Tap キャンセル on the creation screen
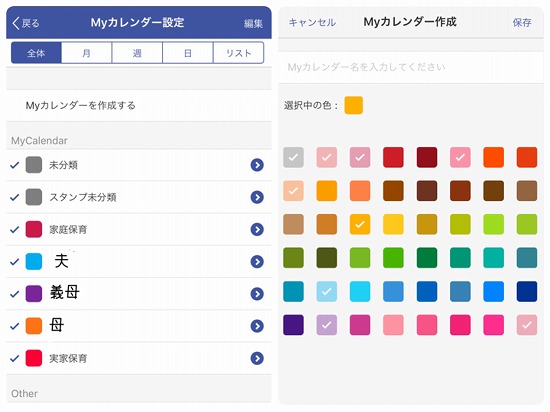The width and height of the screenshot is (550, 412). coord(312,22)
